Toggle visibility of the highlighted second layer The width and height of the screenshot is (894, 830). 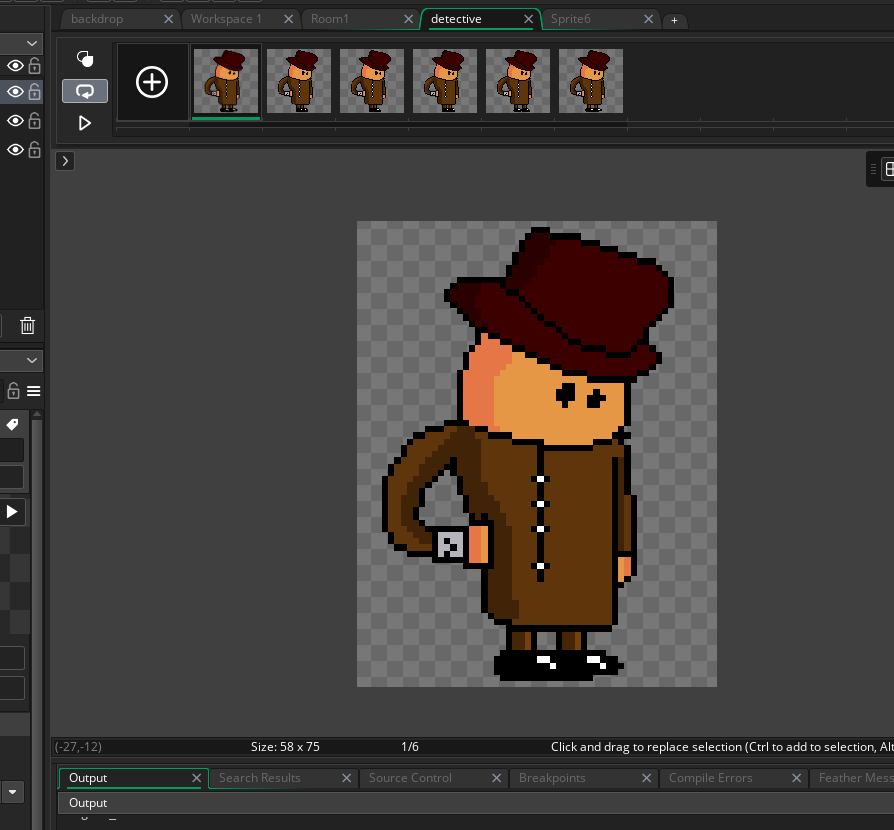point(15,92)
